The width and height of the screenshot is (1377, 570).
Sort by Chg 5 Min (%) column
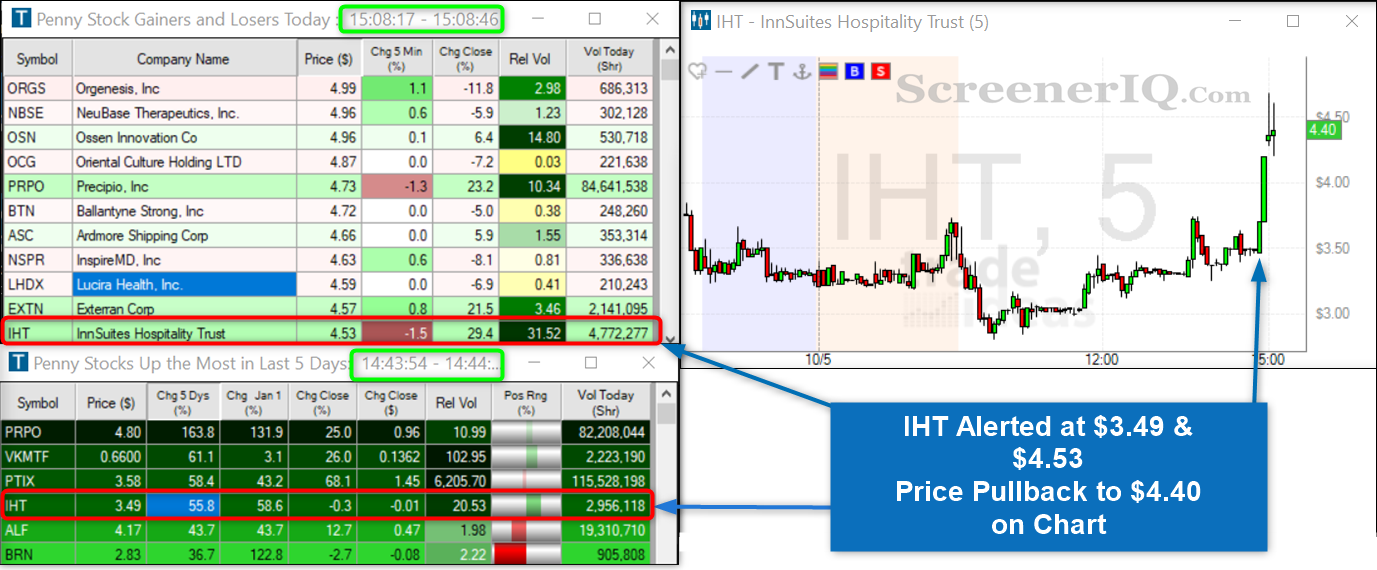[397, 60]
